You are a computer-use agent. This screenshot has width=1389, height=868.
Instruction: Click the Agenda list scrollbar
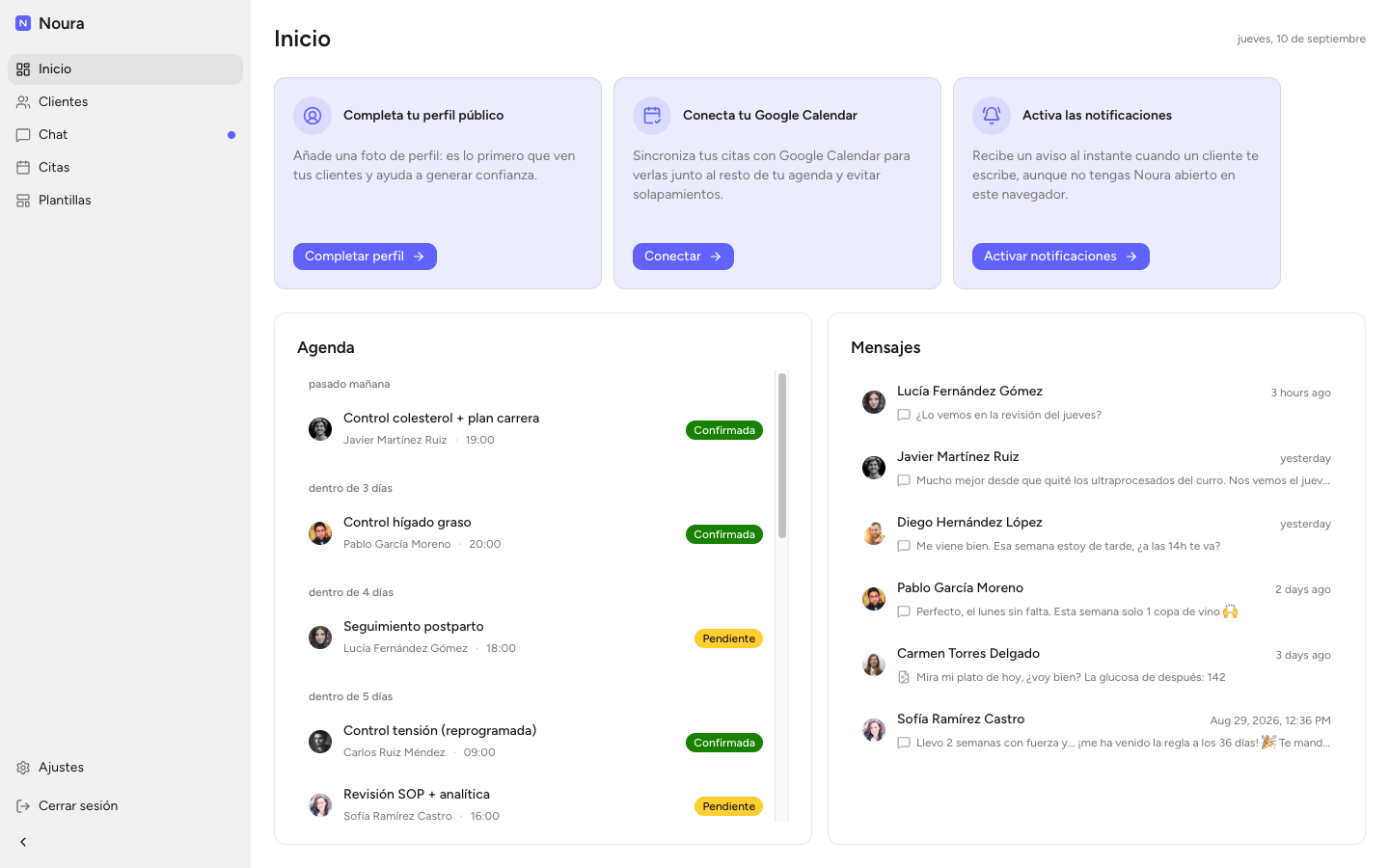(x=782, y=455)
